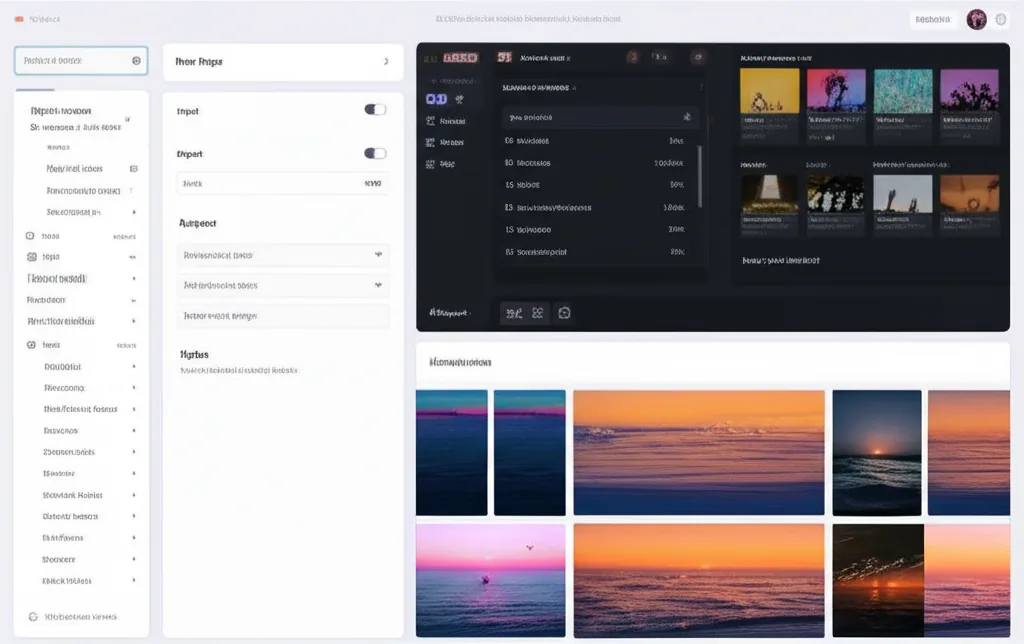Select the second item under the purple icon

click(445, 142)
